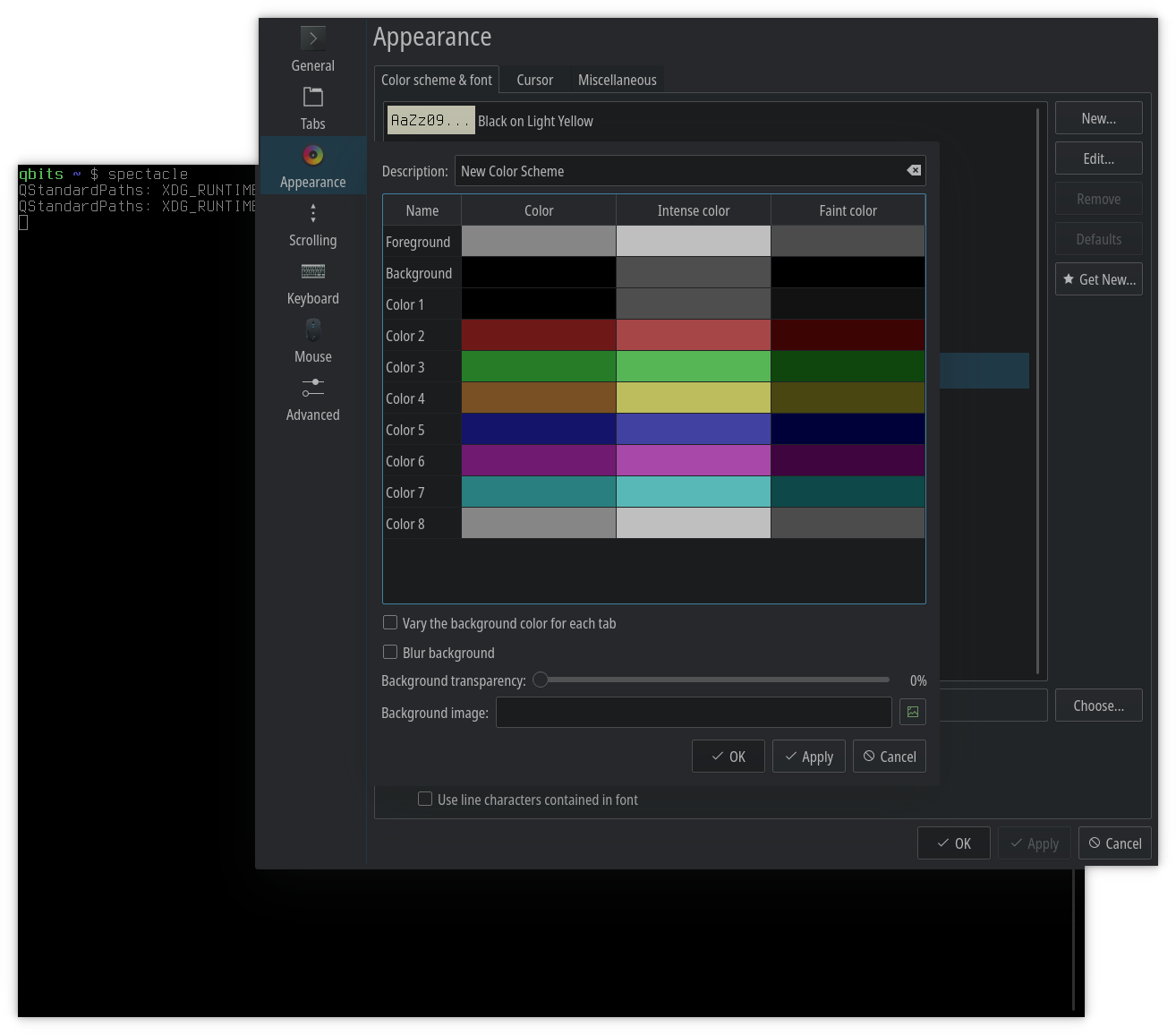Apply the new color scheme changes
Image resolution: width=1176 pixels, height=1035 pixels.
[808, 756]
